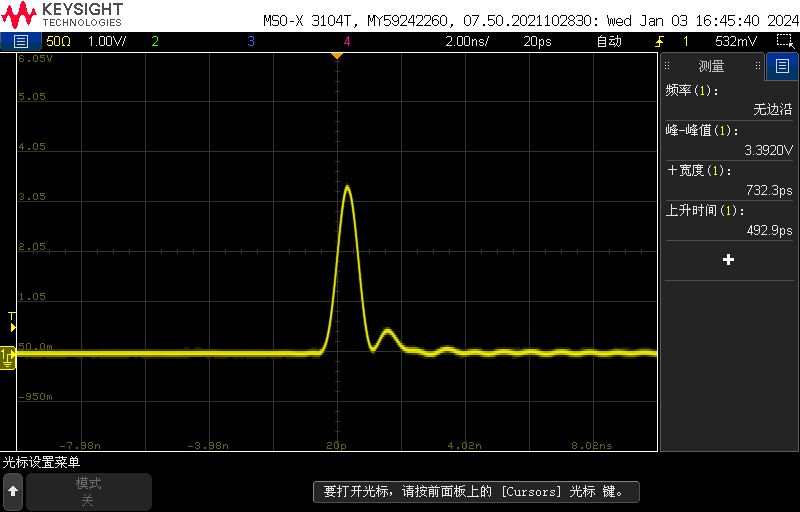Screen dimensions: 800x512
Task: Click the rising-edge trigger slope icon
Action: pos(659,41)
